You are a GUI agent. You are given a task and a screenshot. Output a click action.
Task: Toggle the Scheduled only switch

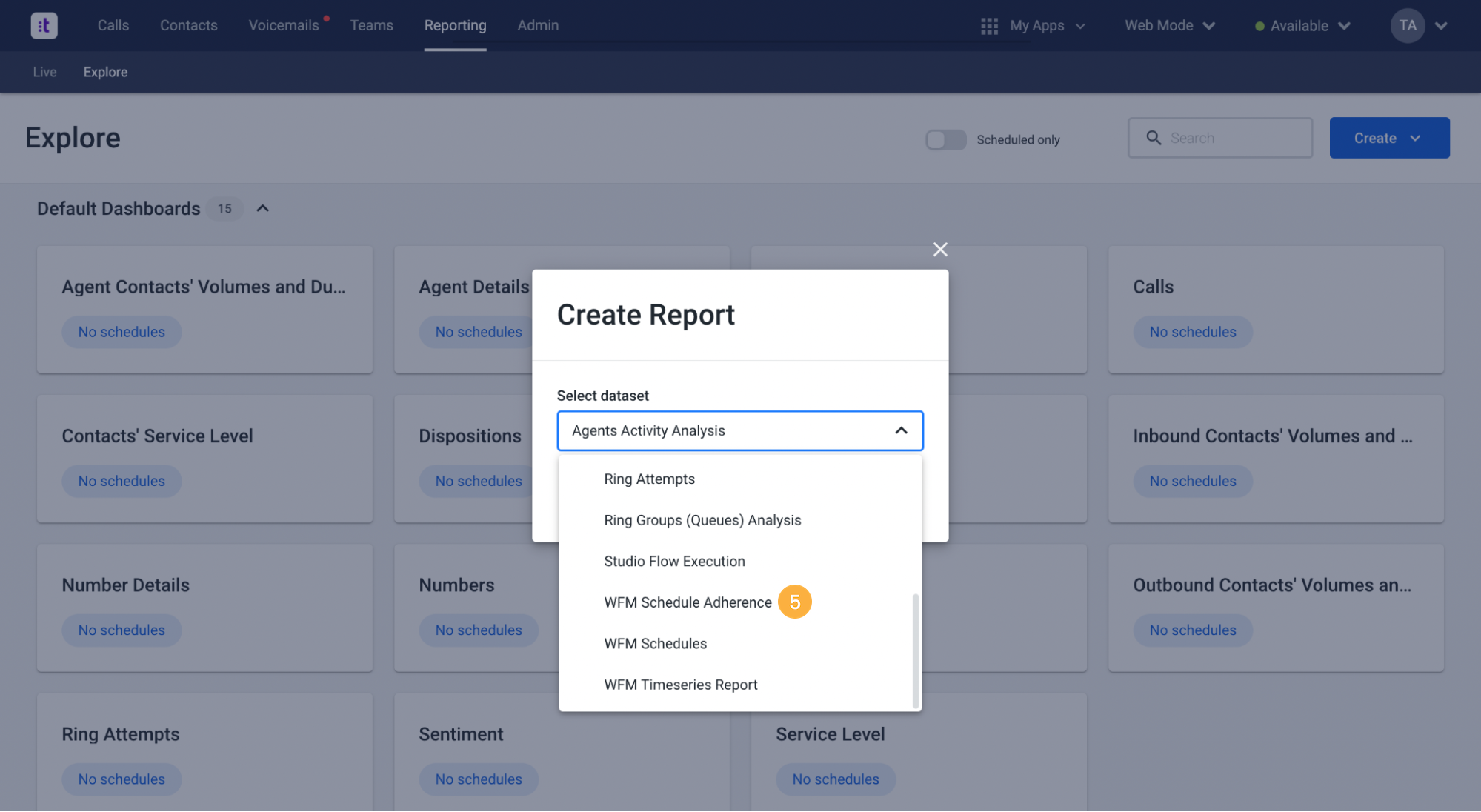pyautogui.click(x=946, y=139)
